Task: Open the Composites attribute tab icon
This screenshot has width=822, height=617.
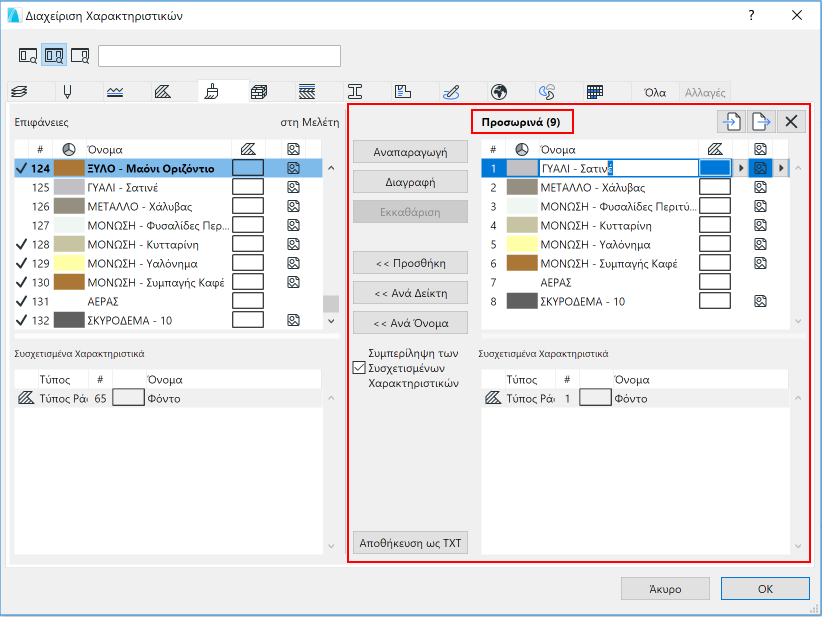Action: [x=307, y=92]
